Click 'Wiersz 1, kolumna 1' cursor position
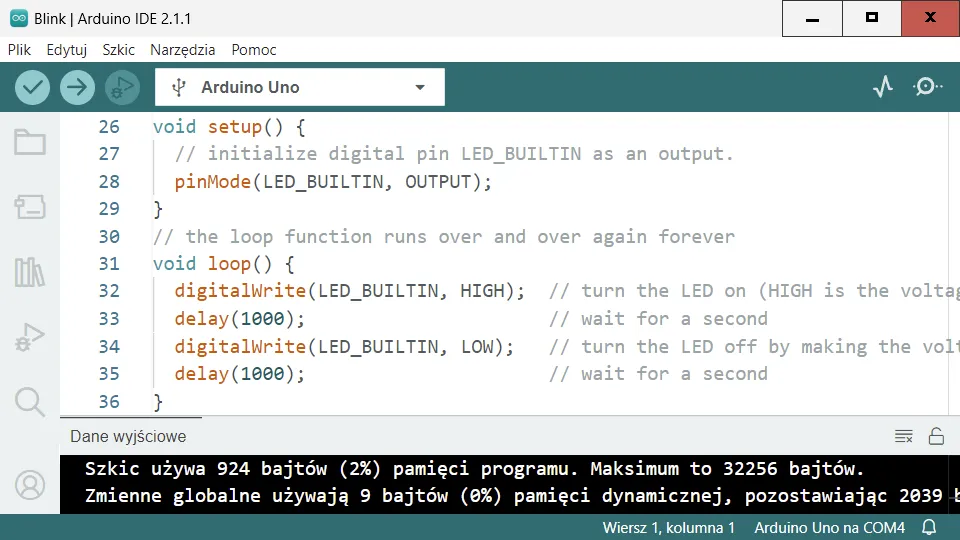 tap(669, 528)
